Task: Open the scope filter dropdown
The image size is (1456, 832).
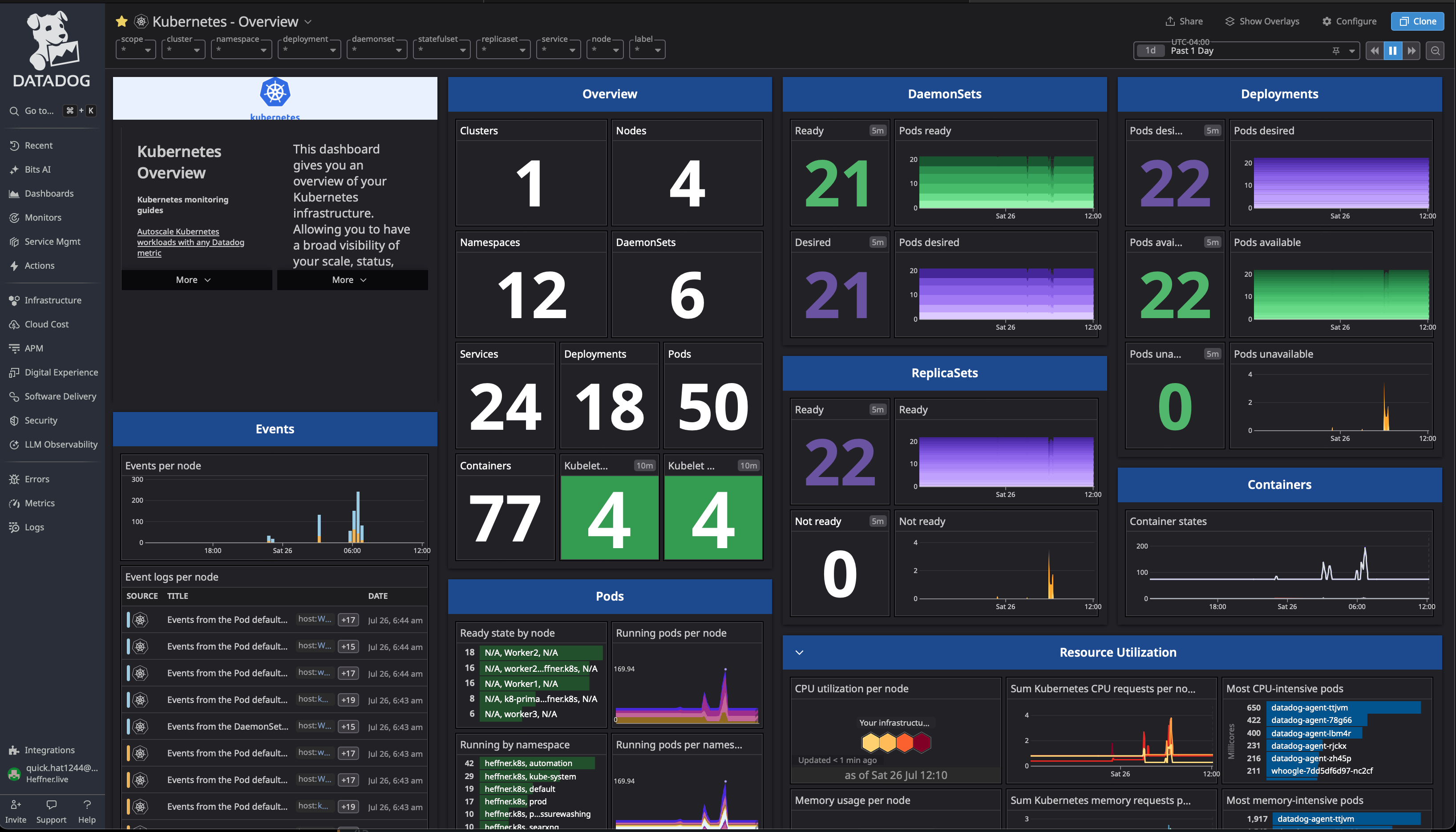Action: (135, 50)
